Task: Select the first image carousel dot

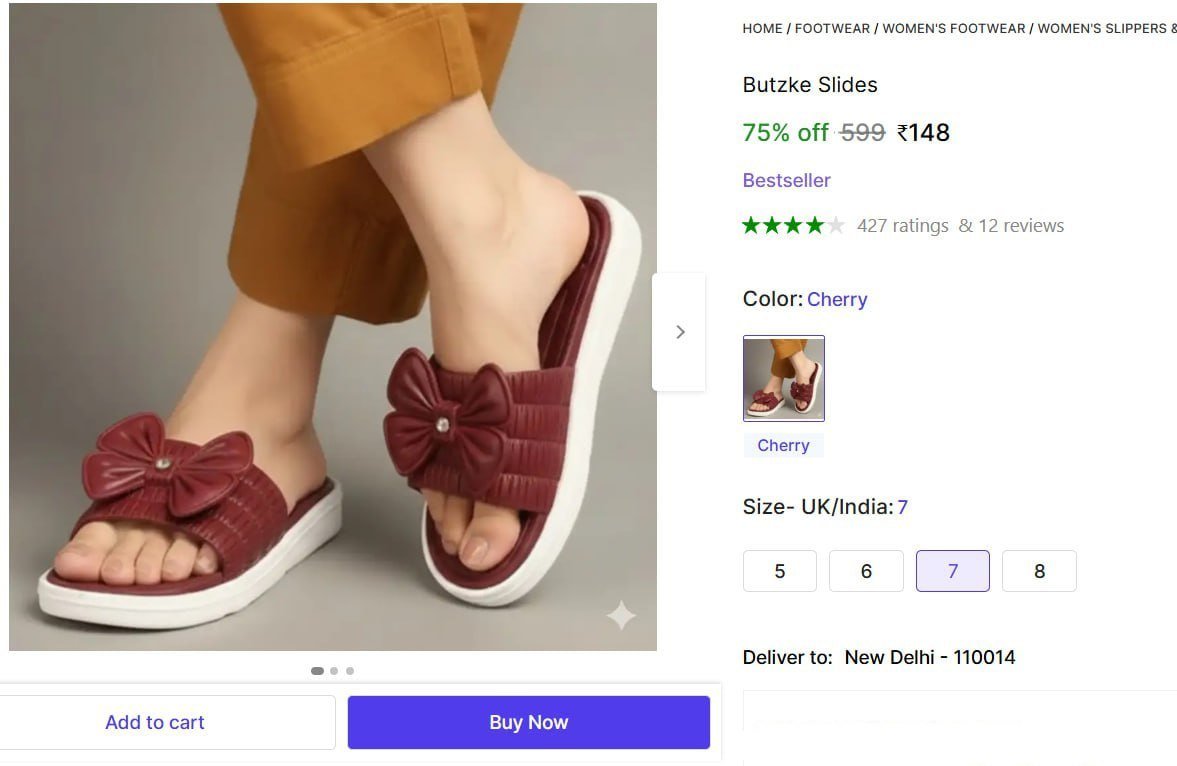Action: (x=317, y=671)
